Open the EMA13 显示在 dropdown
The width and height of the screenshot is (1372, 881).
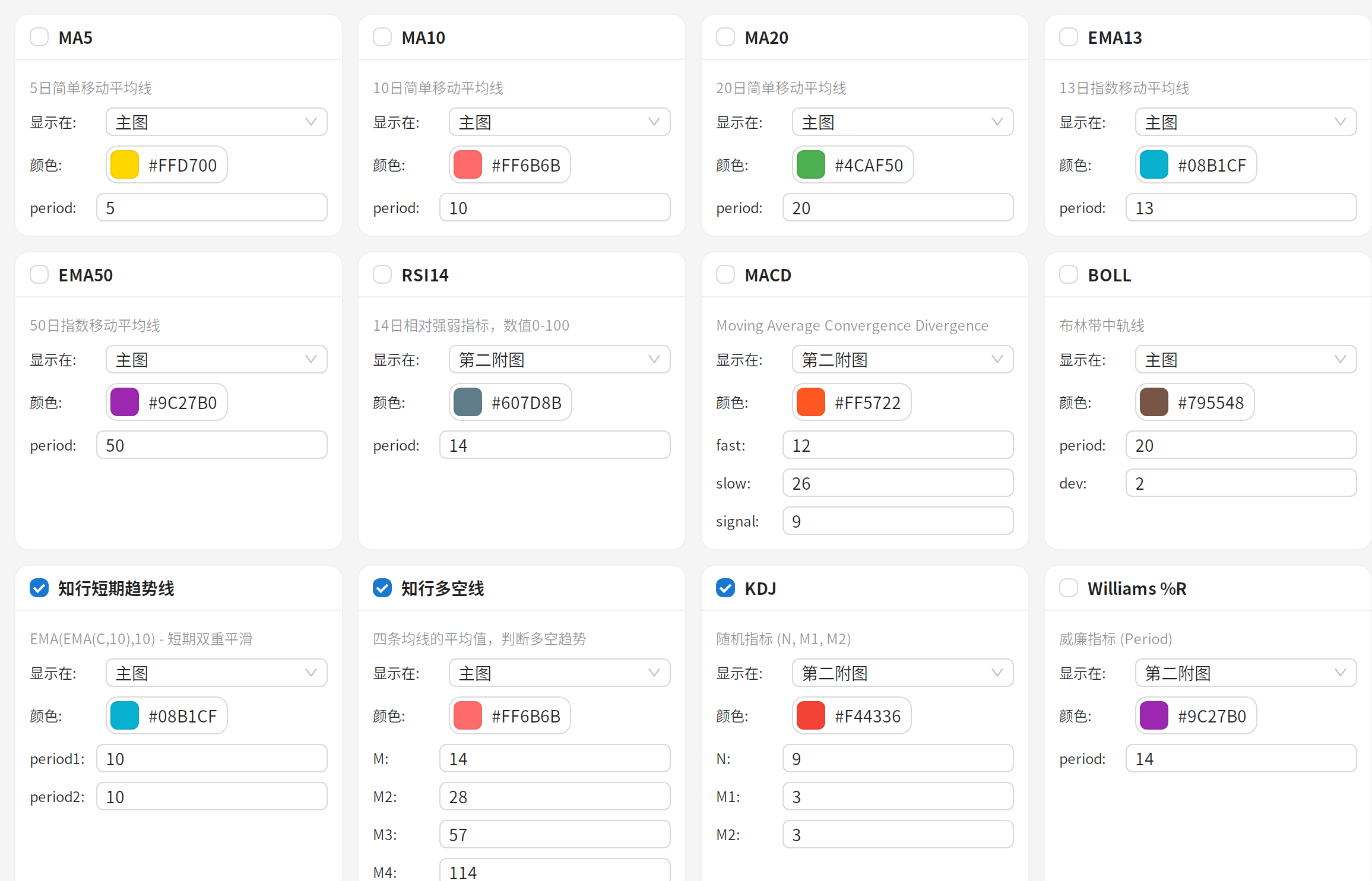1245,122
